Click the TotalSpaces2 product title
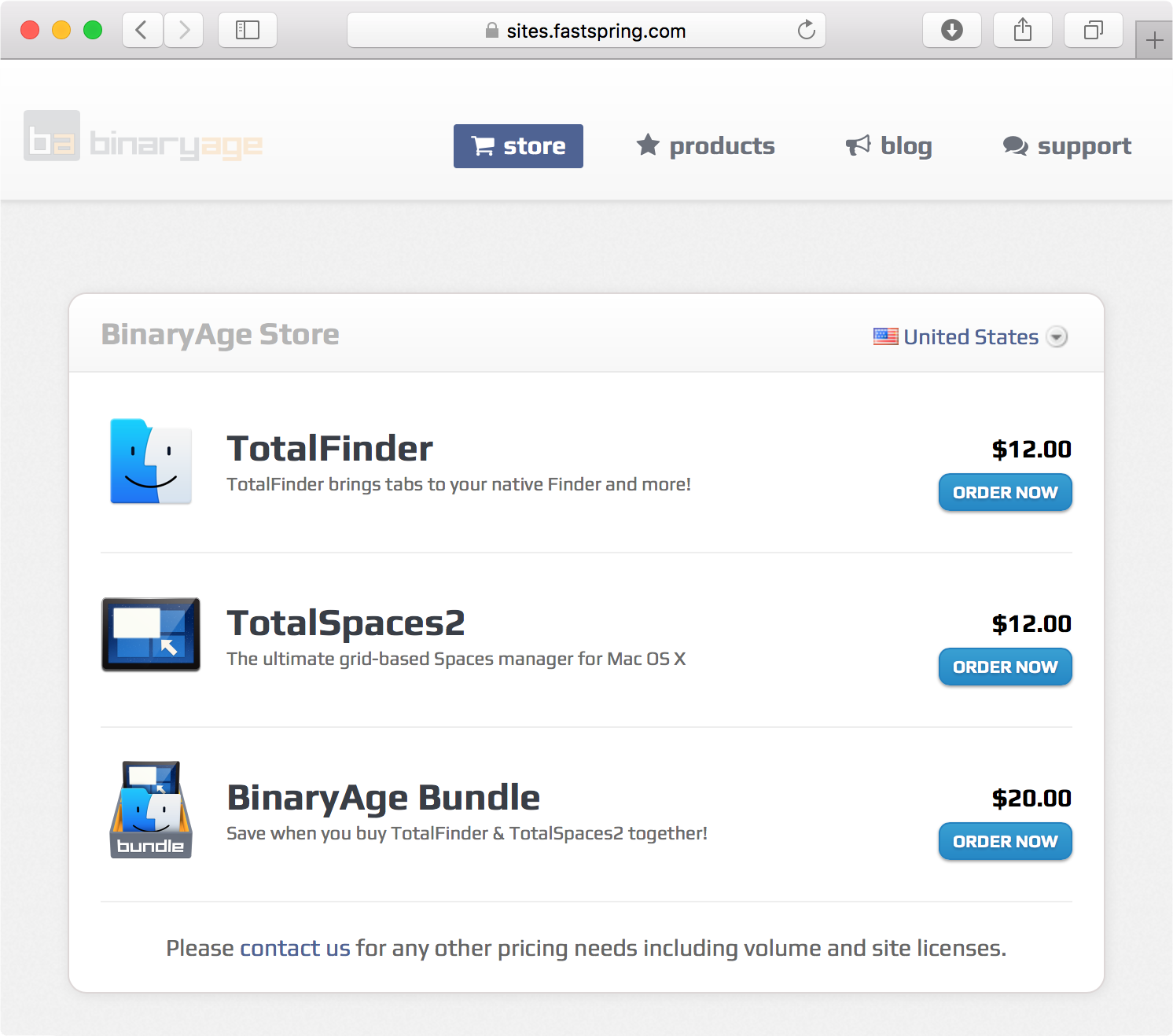Screen dimensions: 1173x1036 point(346,623)
